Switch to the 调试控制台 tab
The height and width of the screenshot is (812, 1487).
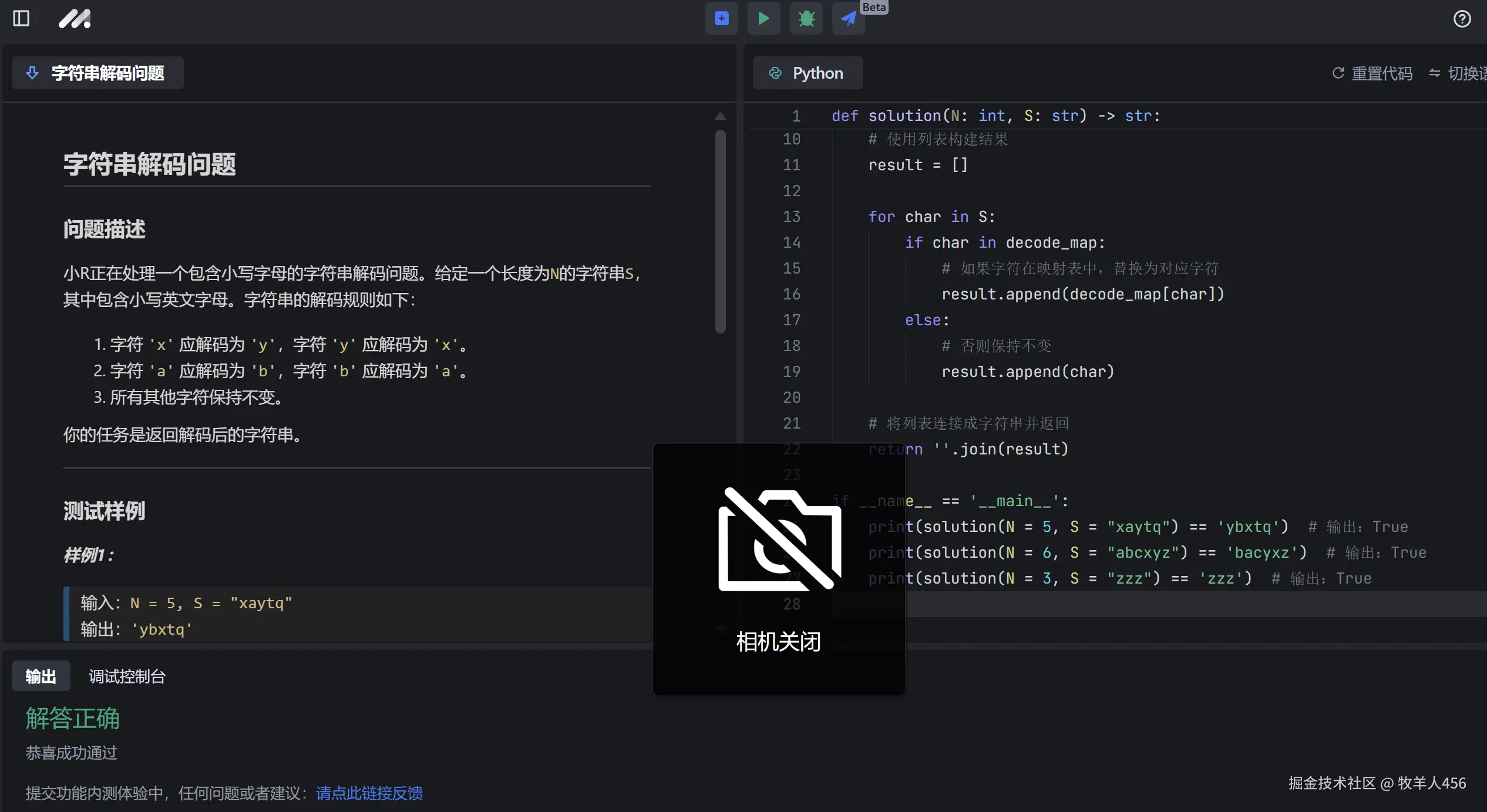[x=126, y=676]
